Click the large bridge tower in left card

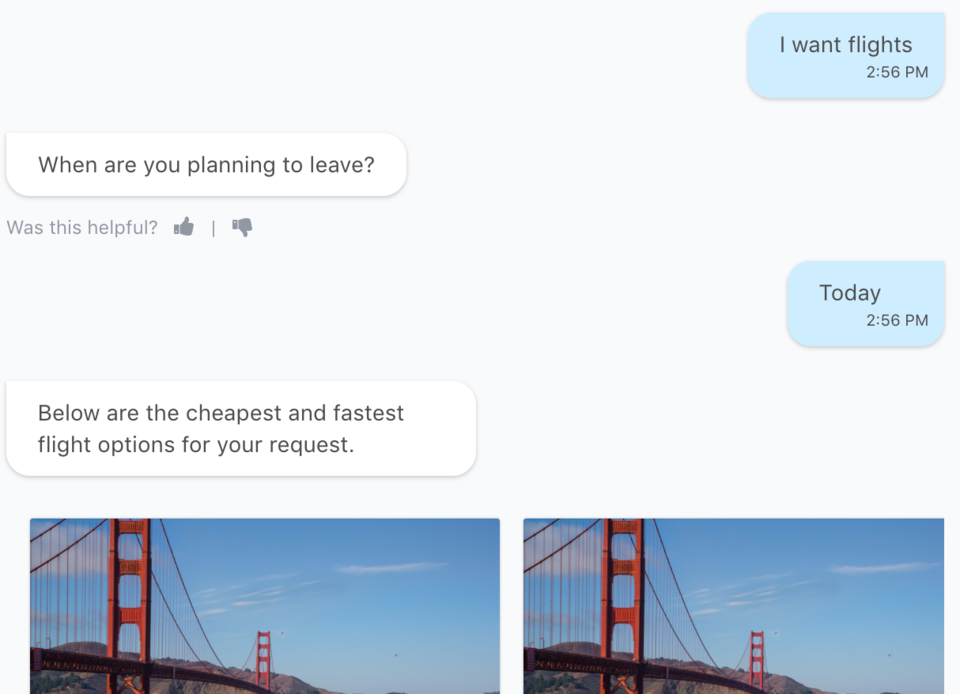[x=129, y=606]
